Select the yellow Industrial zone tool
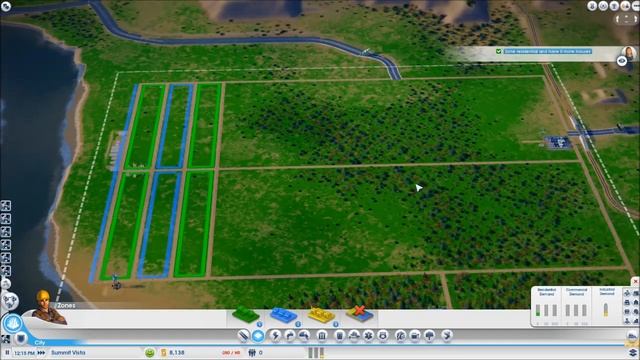Screen dimensions: 640x360 coord(321,314)
